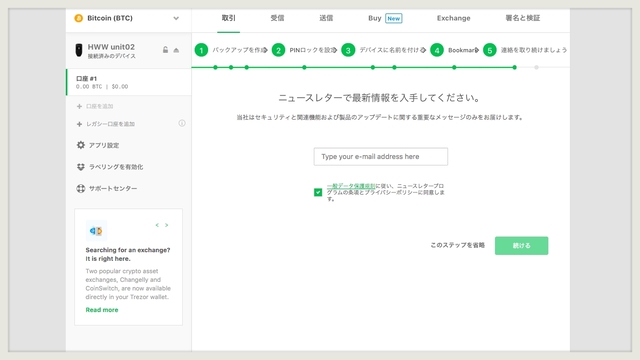Open the 署名と検証 tab
Viewport: 640px width, 360px height.
pos(522,18)
